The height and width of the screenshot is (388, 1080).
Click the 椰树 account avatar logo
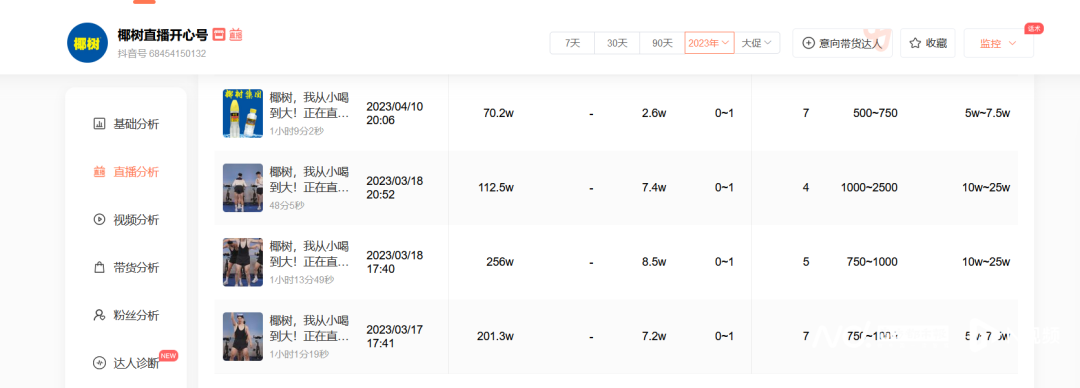click(x=87, y=43)
